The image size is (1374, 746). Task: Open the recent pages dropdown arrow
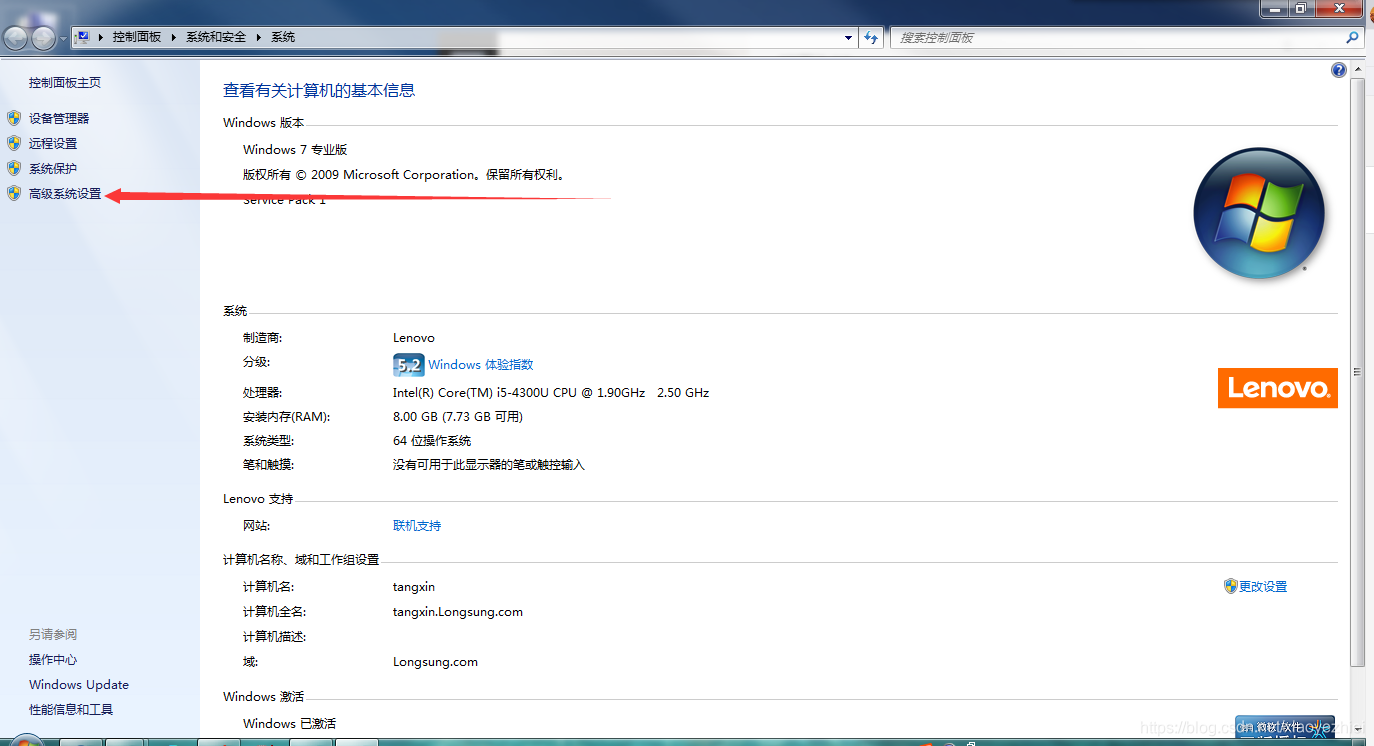pos(63,39)
